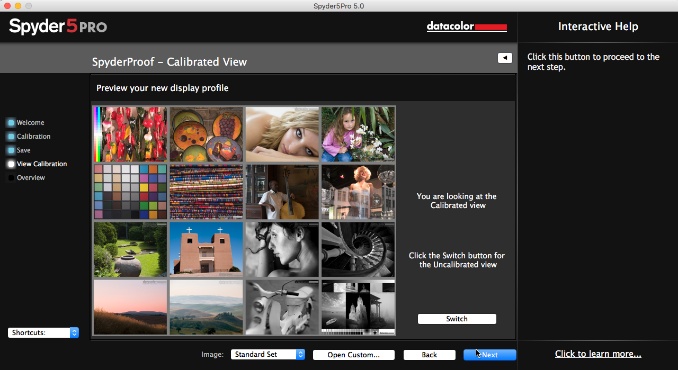Click the help text about next step
The image size is (678, 370).
point(593,62)
